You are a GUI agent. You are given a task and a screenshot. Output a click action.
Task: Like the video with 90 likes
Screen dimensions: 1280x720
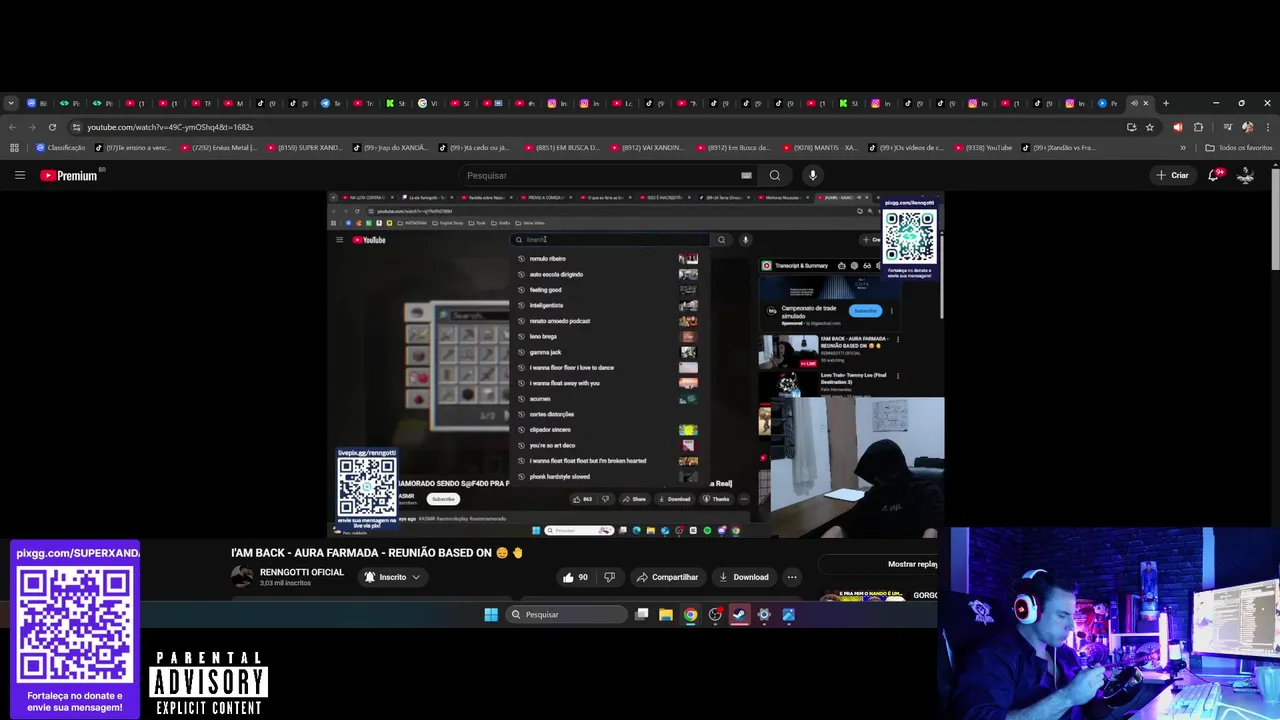pos(575,577)
